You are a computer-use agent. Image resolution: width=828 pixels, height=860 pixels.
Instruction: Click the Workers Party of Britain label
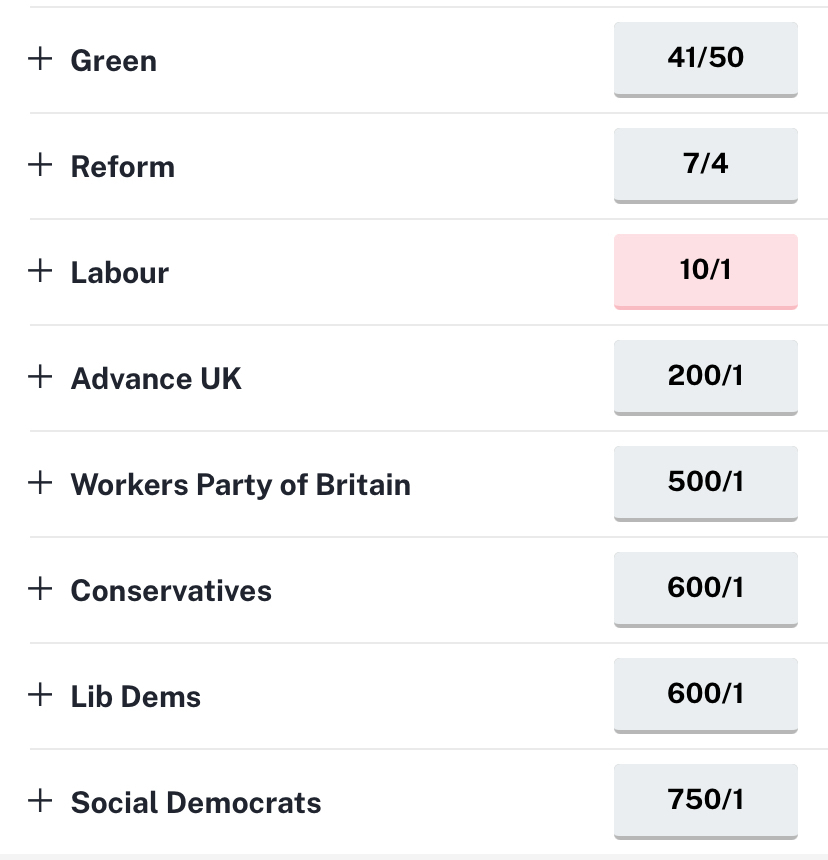tap(240, 485)
